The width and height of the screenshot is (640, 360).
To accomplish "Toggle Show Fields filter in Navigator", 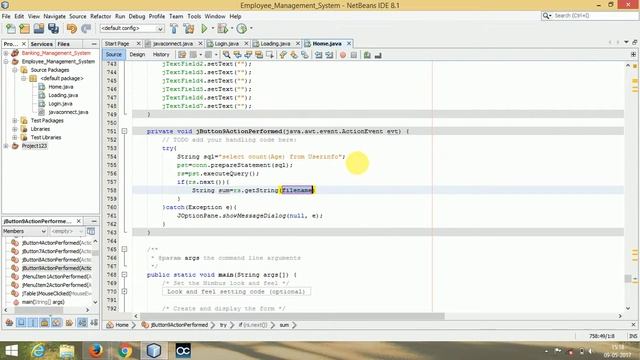I will [x=21, y=323].
